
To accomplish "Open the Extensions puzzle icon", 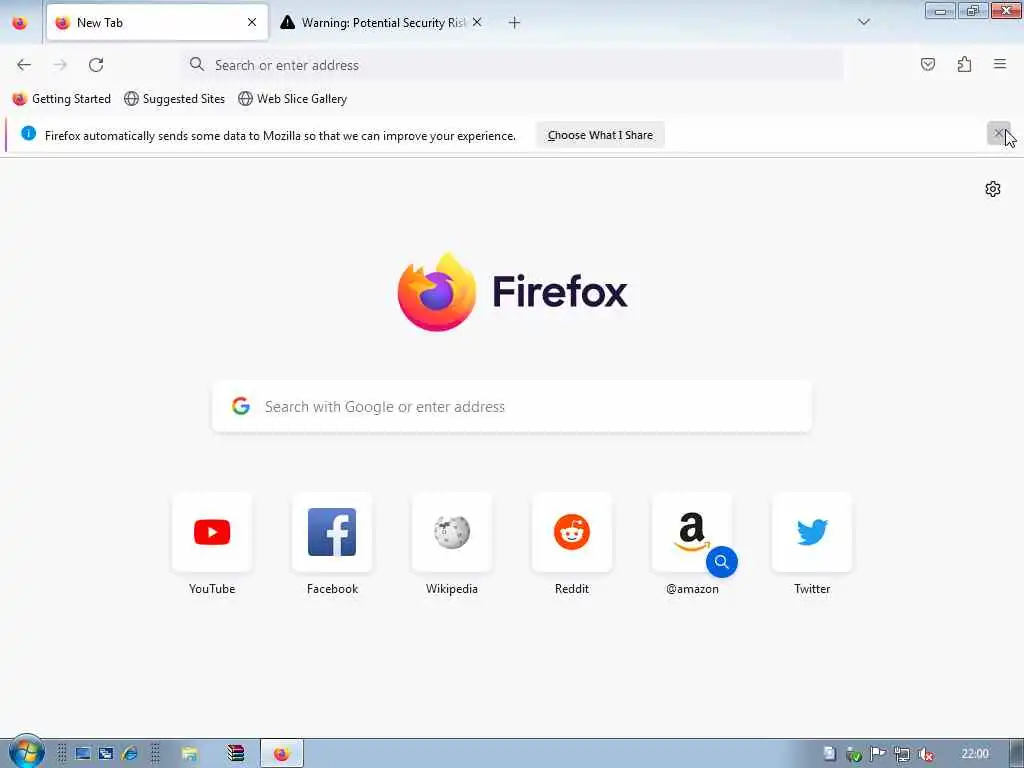I will (964, 64).
